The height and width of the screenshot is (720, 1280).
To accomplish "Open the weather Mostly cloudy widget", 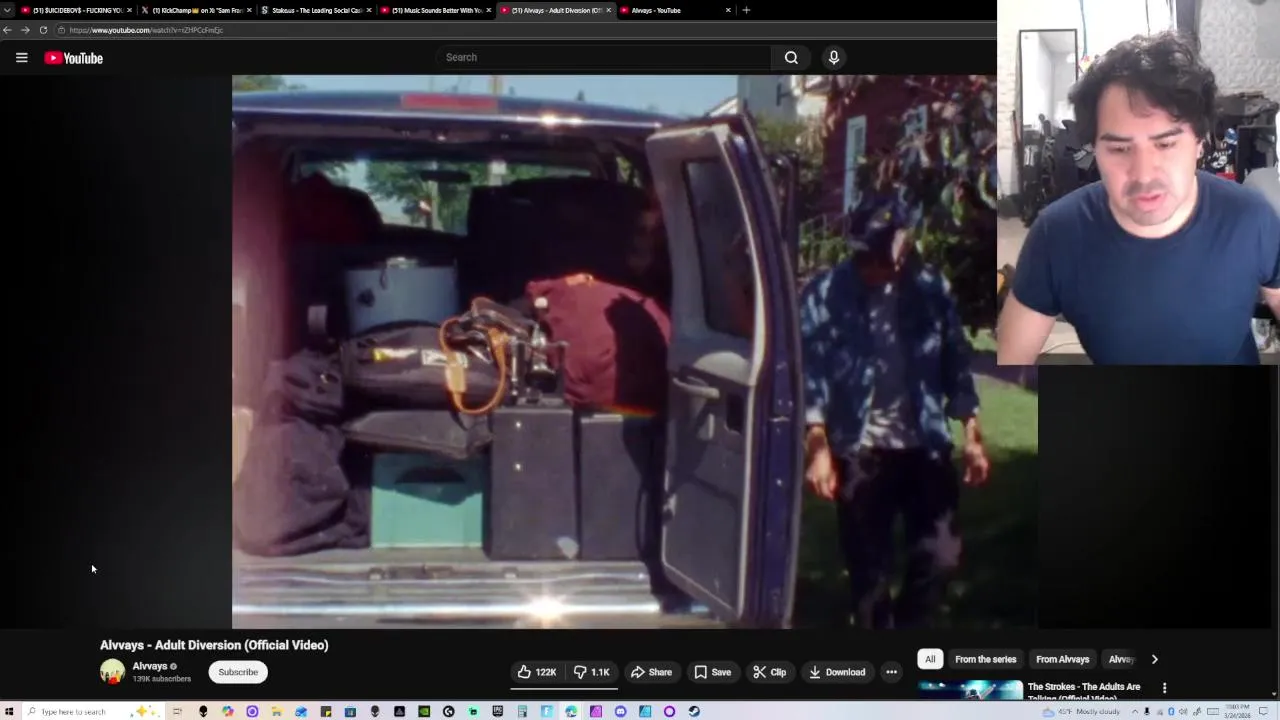I will [x=1081, y=711].
